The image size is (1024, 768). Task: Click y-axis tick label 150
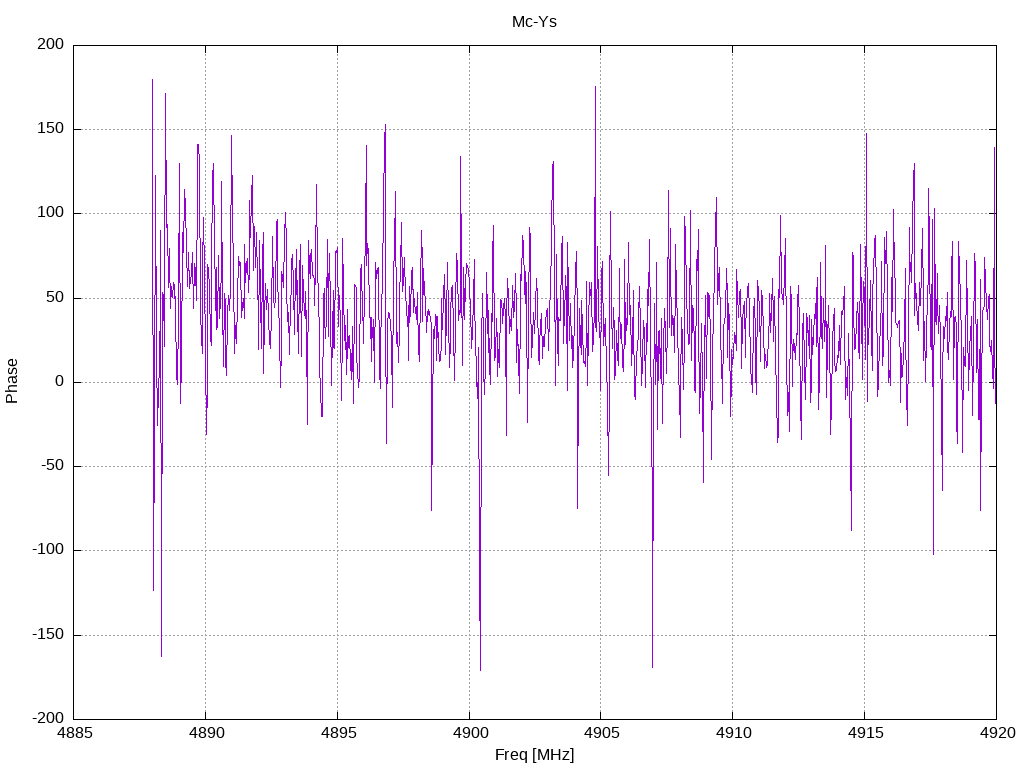(51, 129)
